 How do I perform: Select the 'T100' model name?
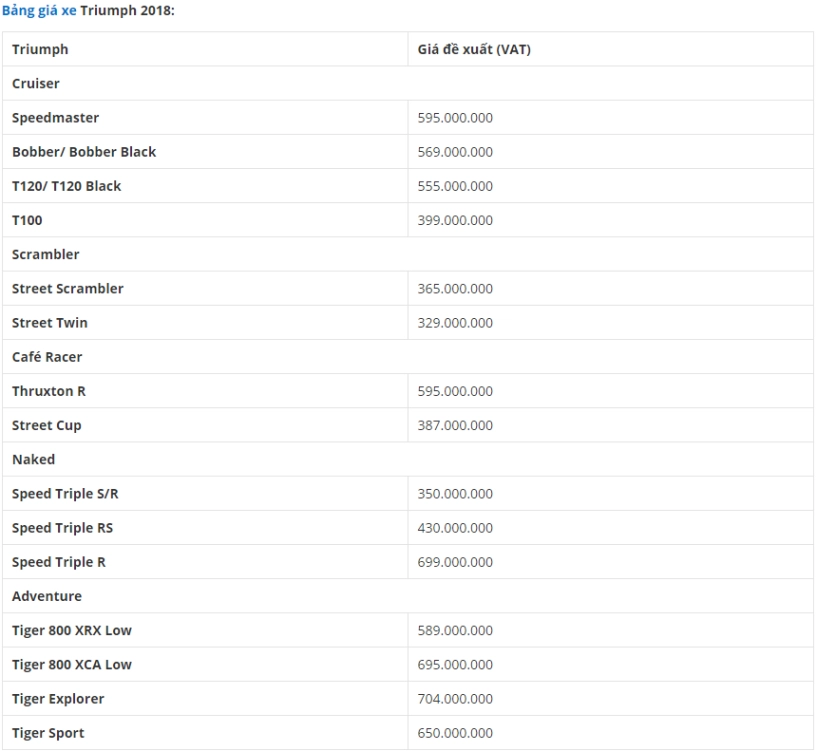tap(27, 220)
